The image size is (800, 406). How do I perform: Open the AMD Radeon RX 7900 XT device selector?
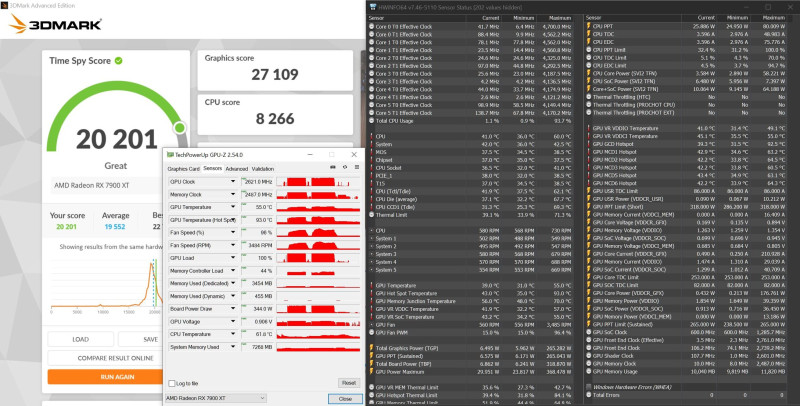point(216,398)
